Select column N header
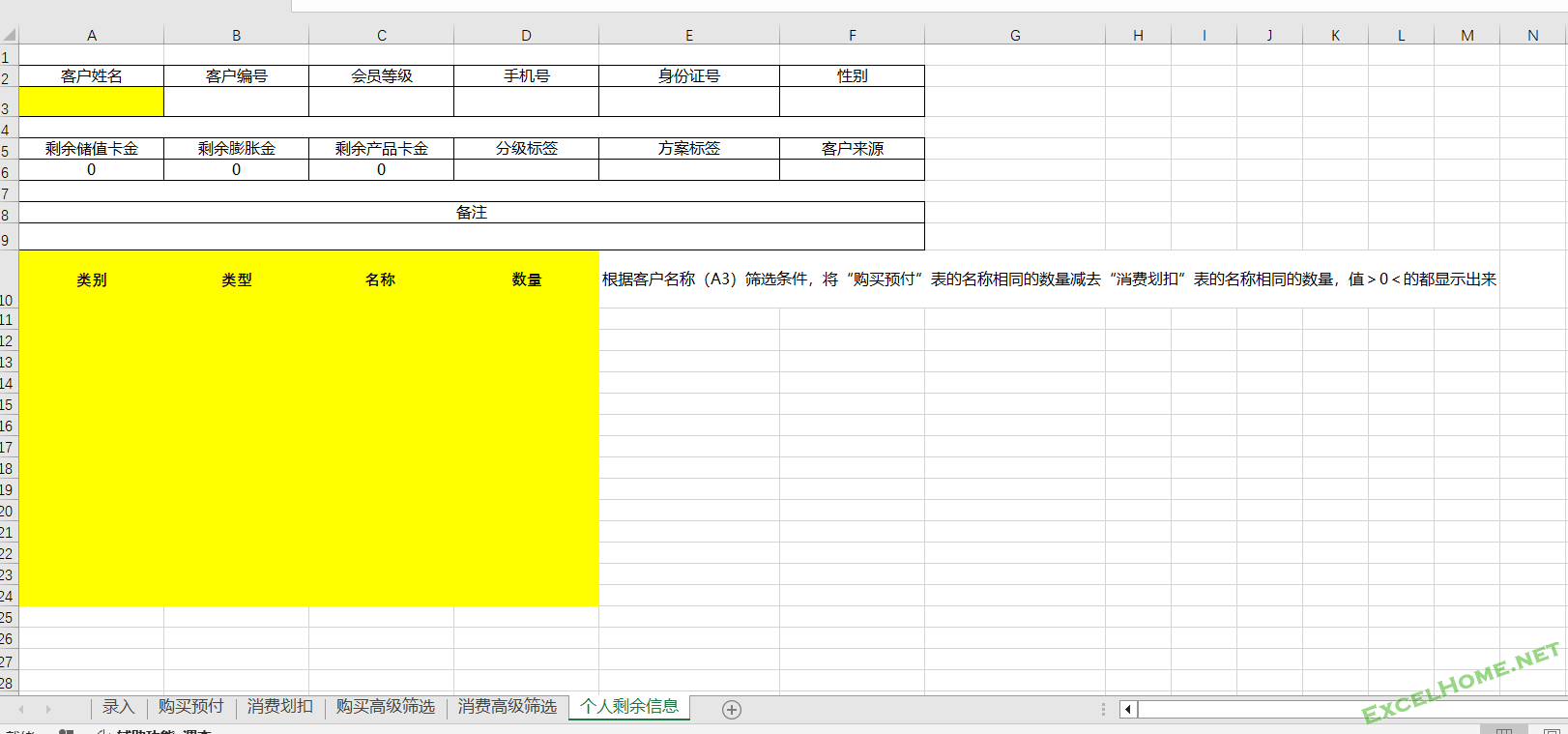This screenshot has height=734, width=1568. click(x=1533, y=35)
